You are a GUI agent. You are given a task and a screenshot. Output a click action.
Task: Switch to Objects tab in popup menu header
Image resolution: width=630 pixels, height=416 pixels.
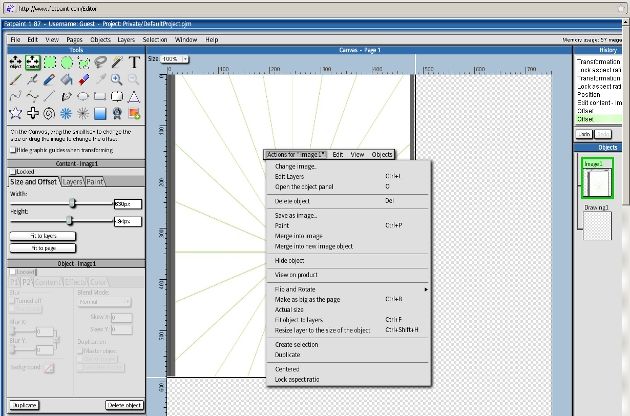click(x=382, y=154)
